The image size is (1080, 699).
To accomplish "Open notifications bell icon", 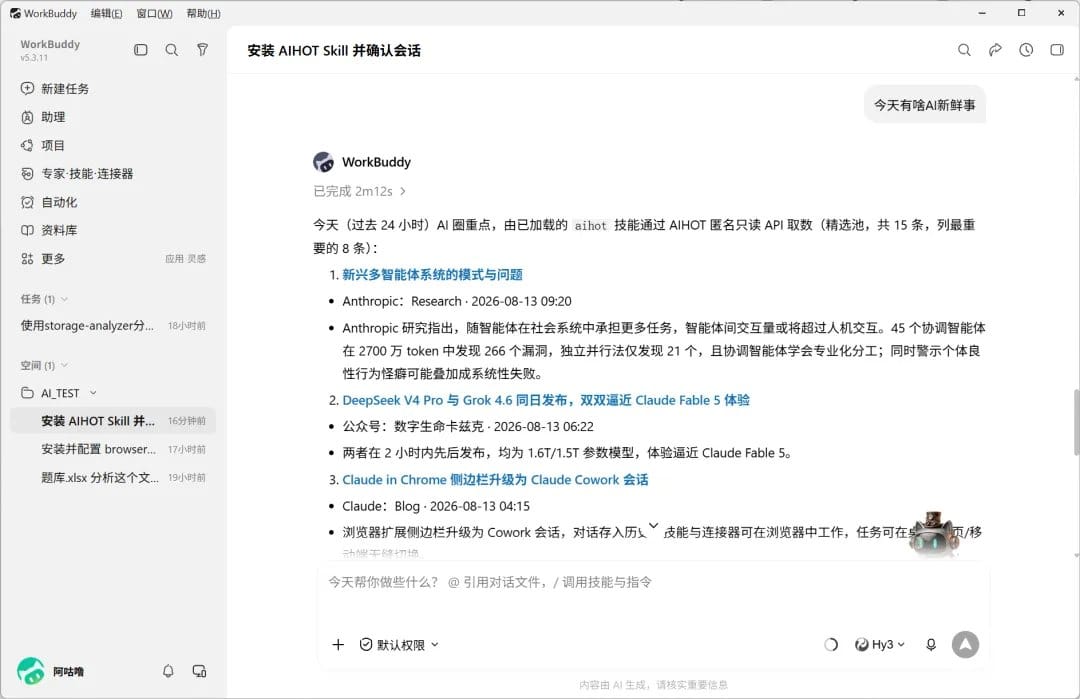I will pos(168,671).
